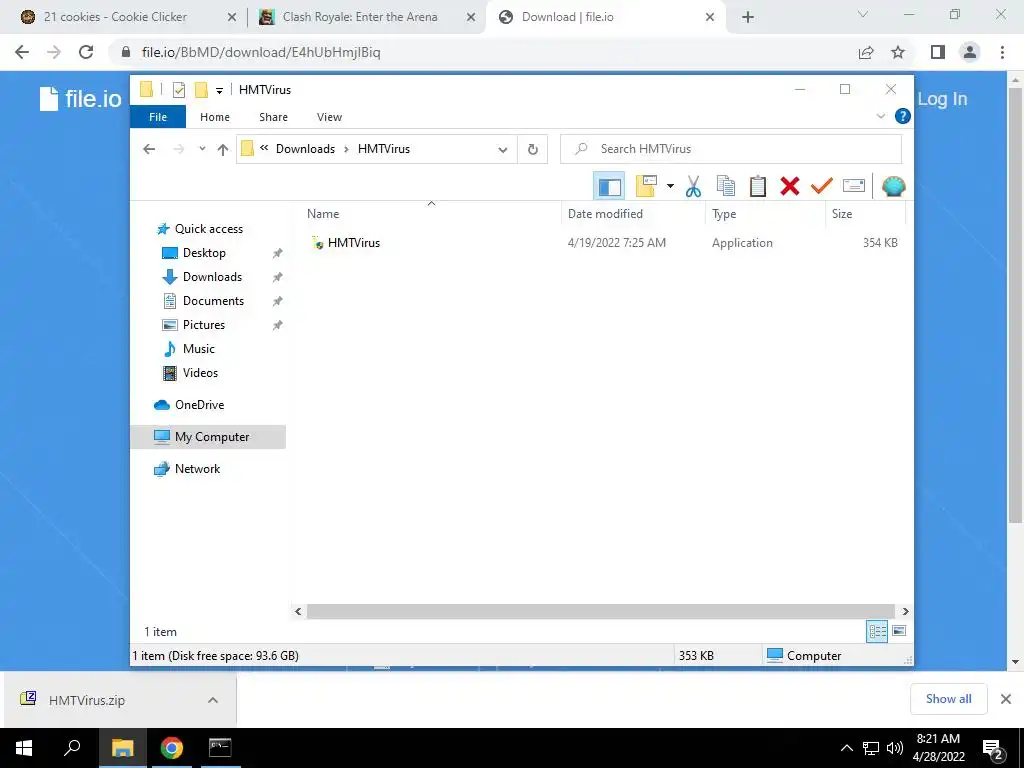Sort by the Name column header
This screenshot has height=768, width=1024.
(431, 214)
